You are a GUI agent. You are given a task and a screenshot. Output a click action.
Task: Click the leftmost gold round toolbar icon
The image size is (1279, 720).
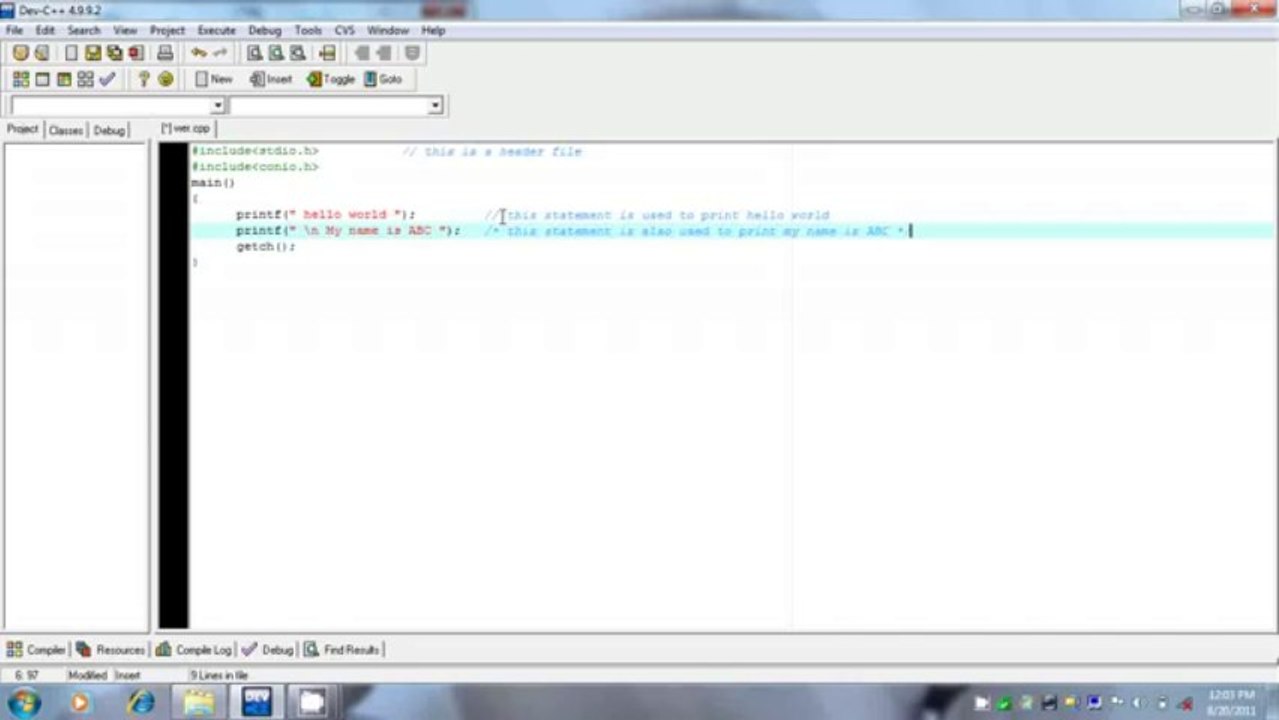(20, 53)
